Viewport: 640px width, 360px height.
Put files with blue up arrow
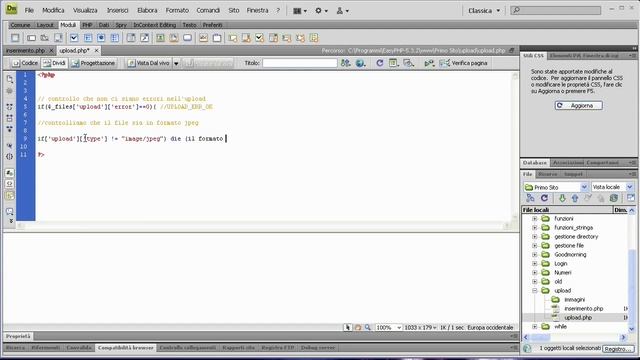pyautogui.click(x=575, y=198)
